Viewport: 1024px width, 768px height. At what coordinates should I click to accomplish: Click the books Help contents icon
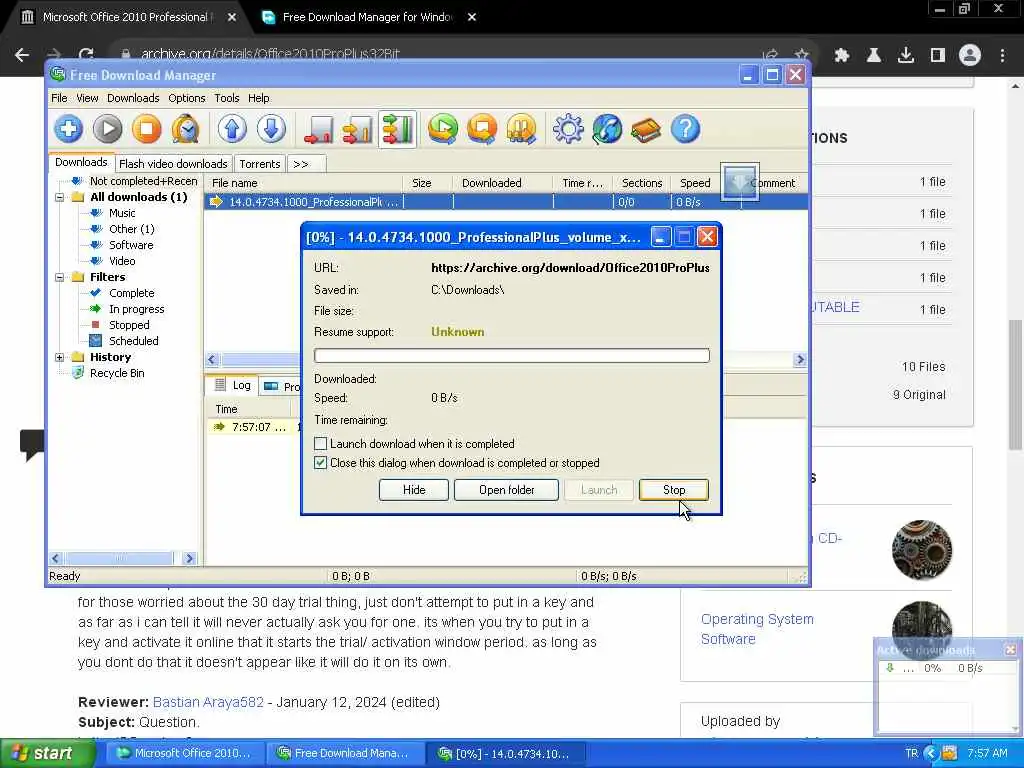(x=647, y=129)
